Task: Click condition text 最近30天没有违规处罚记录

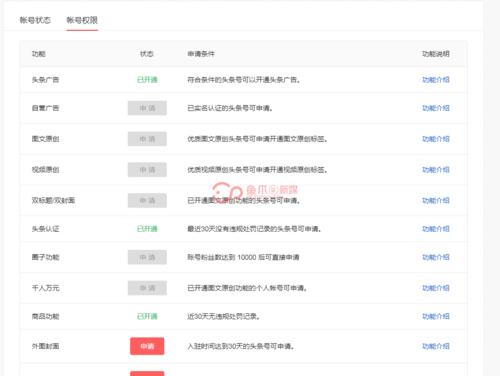Action: point(254,229)
